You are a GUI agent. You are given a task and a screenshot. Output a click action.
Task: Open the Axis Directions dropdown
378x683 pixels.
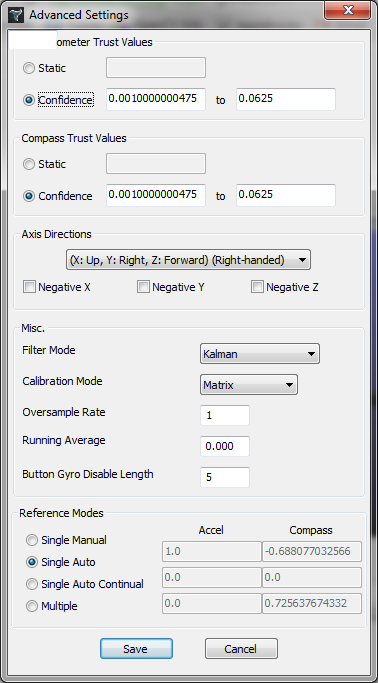(x=188, y=260)
